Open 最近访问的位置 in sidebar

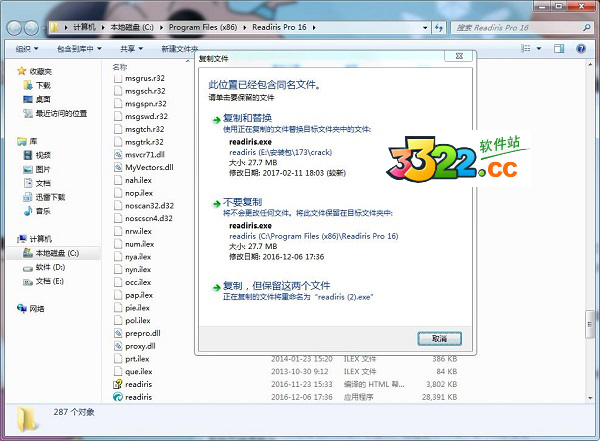click(55, 113)
